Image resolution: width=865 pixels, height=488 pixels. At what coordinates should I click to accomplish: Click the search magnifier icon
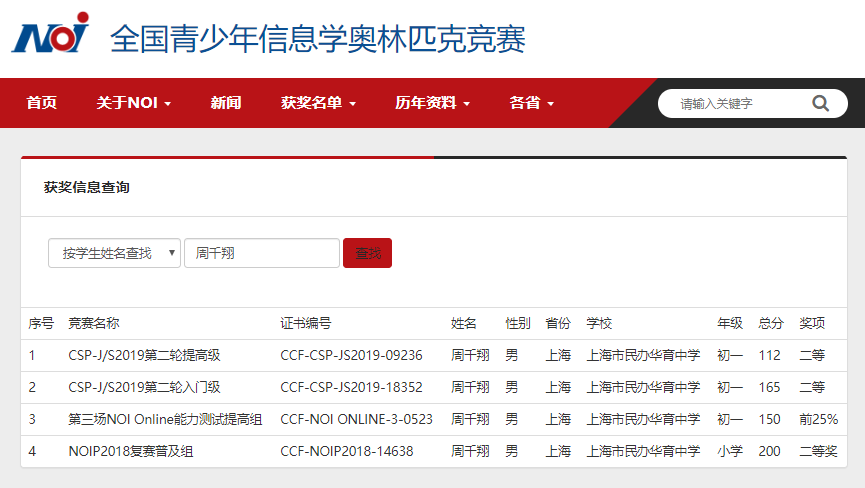pyautogui.click(x=820, y=103)
